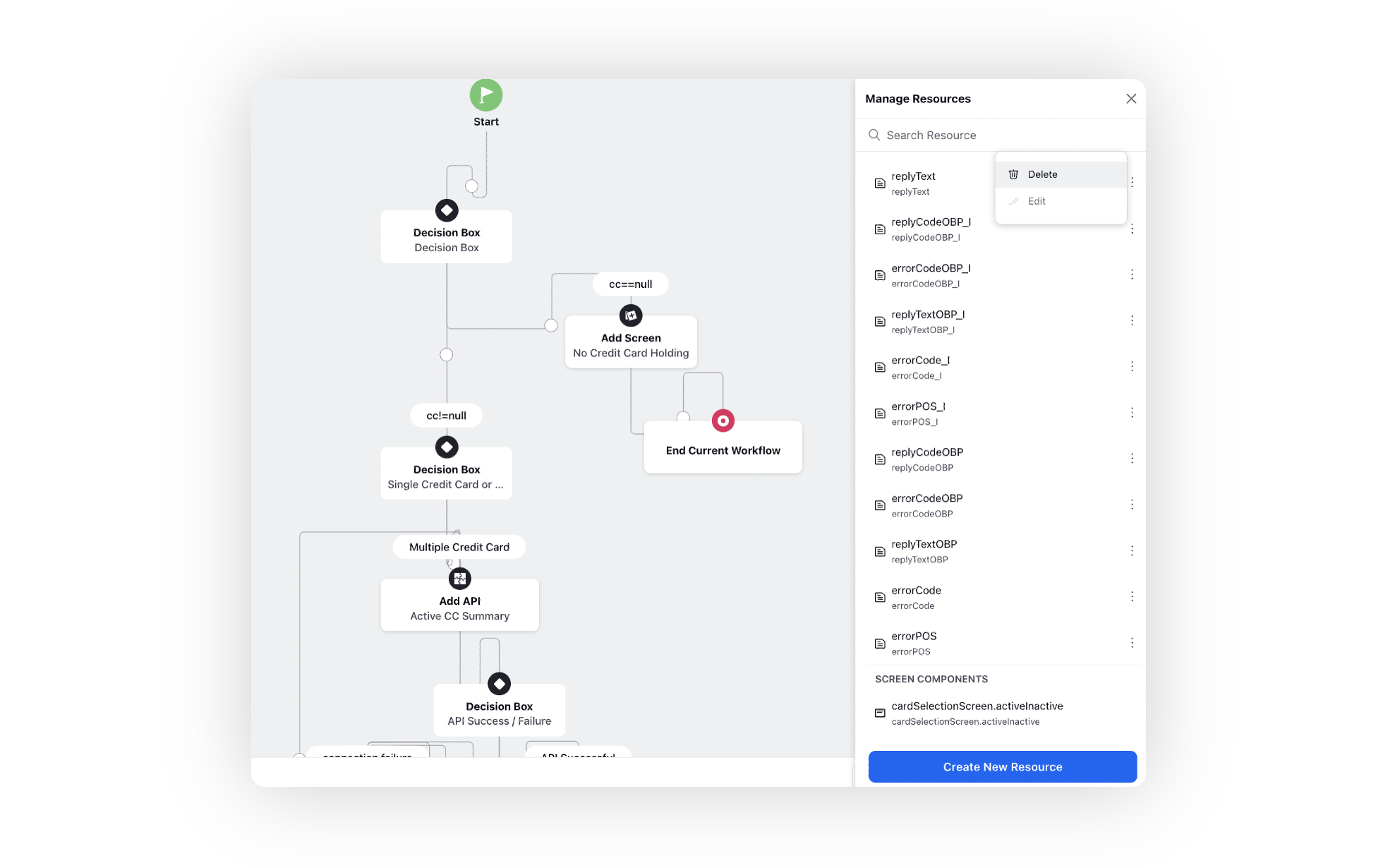Screen dimensions: 1383x868
Task: Click the three-dot menu for errorCode
Action: coord(1131,596)
